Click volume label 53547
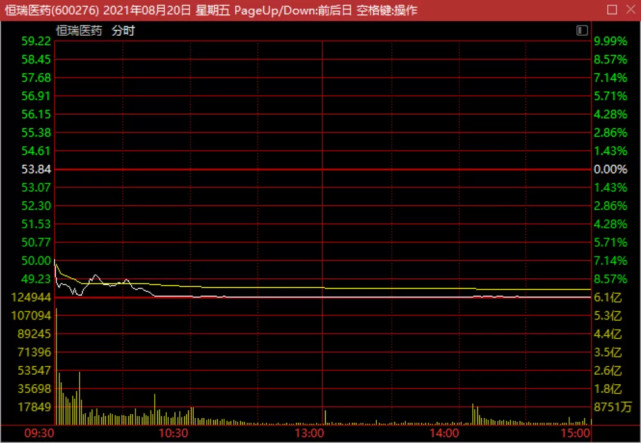This screenshot has width=641, height=443. coord(34,371)
